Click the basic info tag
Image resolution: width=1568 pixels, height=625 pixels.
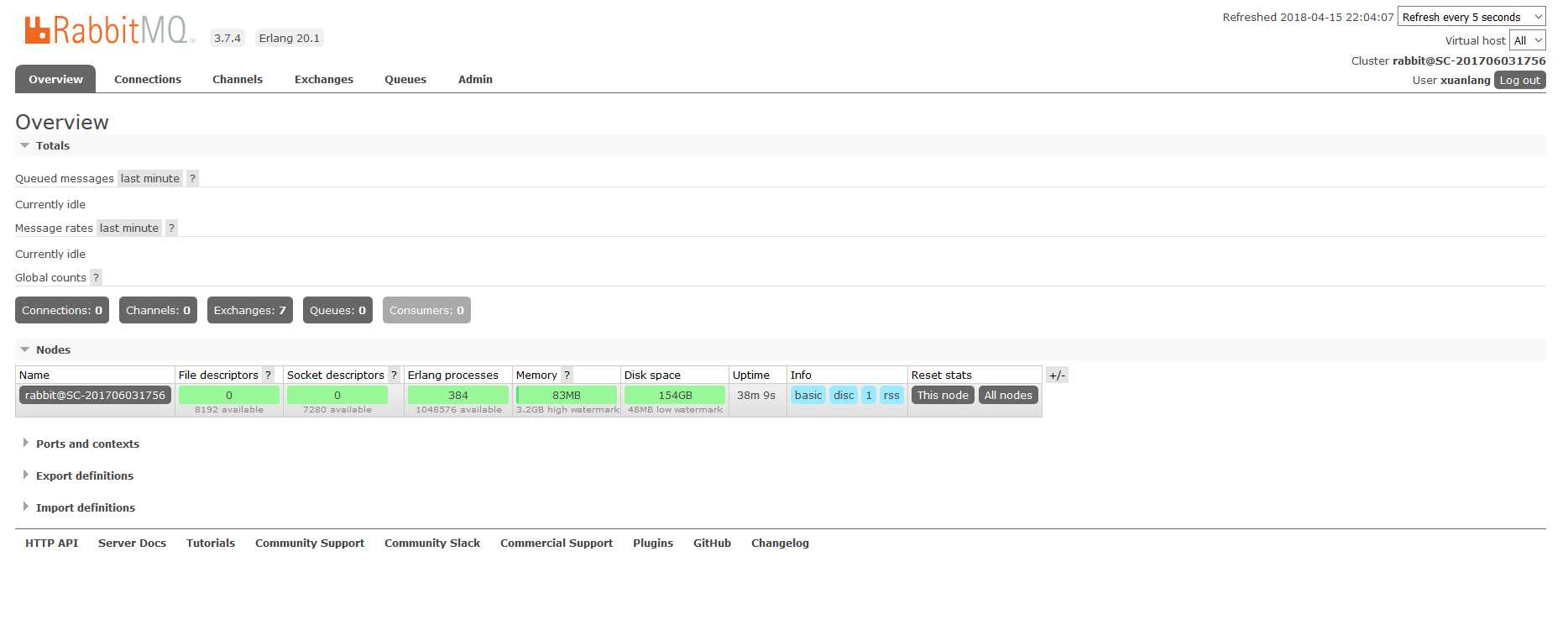click(x=808, y=395)
